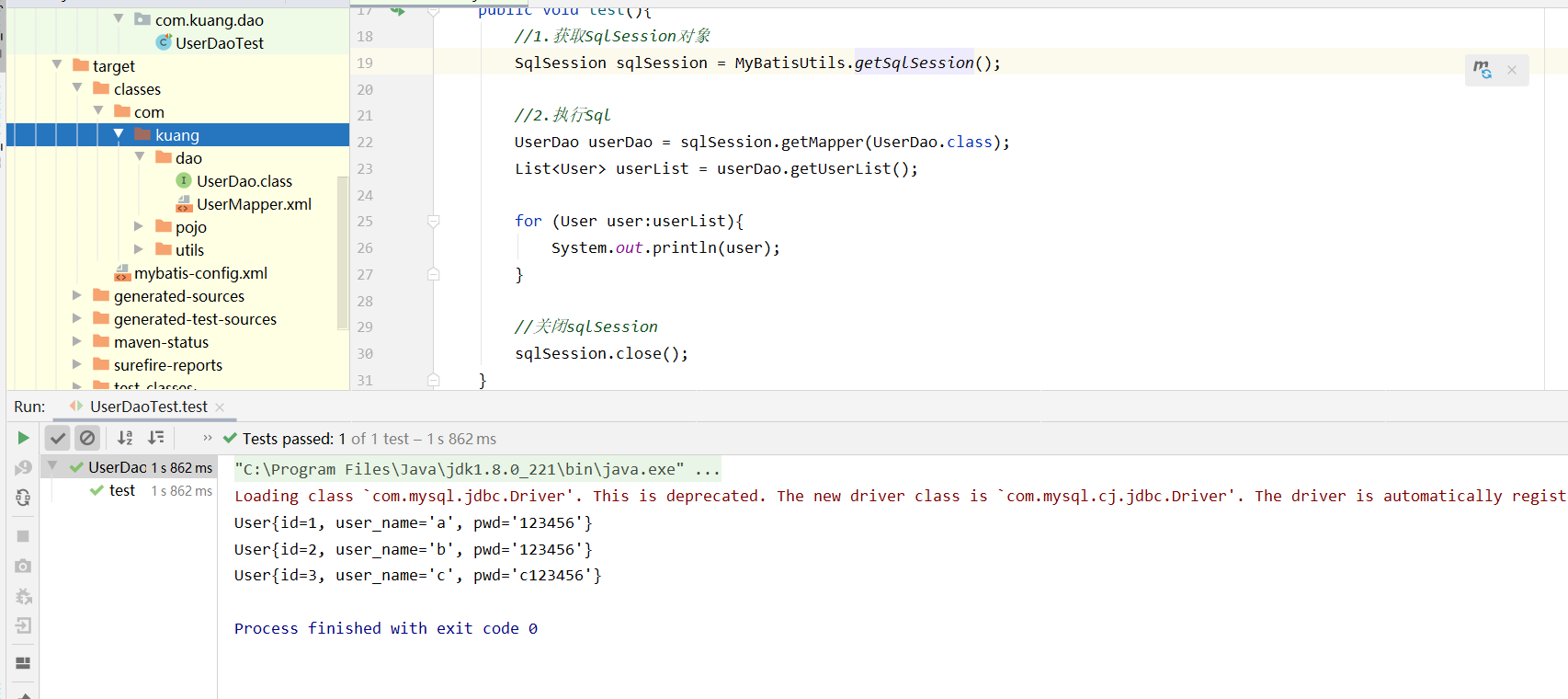This screenshot has width=1568, height=699.
Task: Select UserDaoTest class in project tree
Action: click(220, 43)
